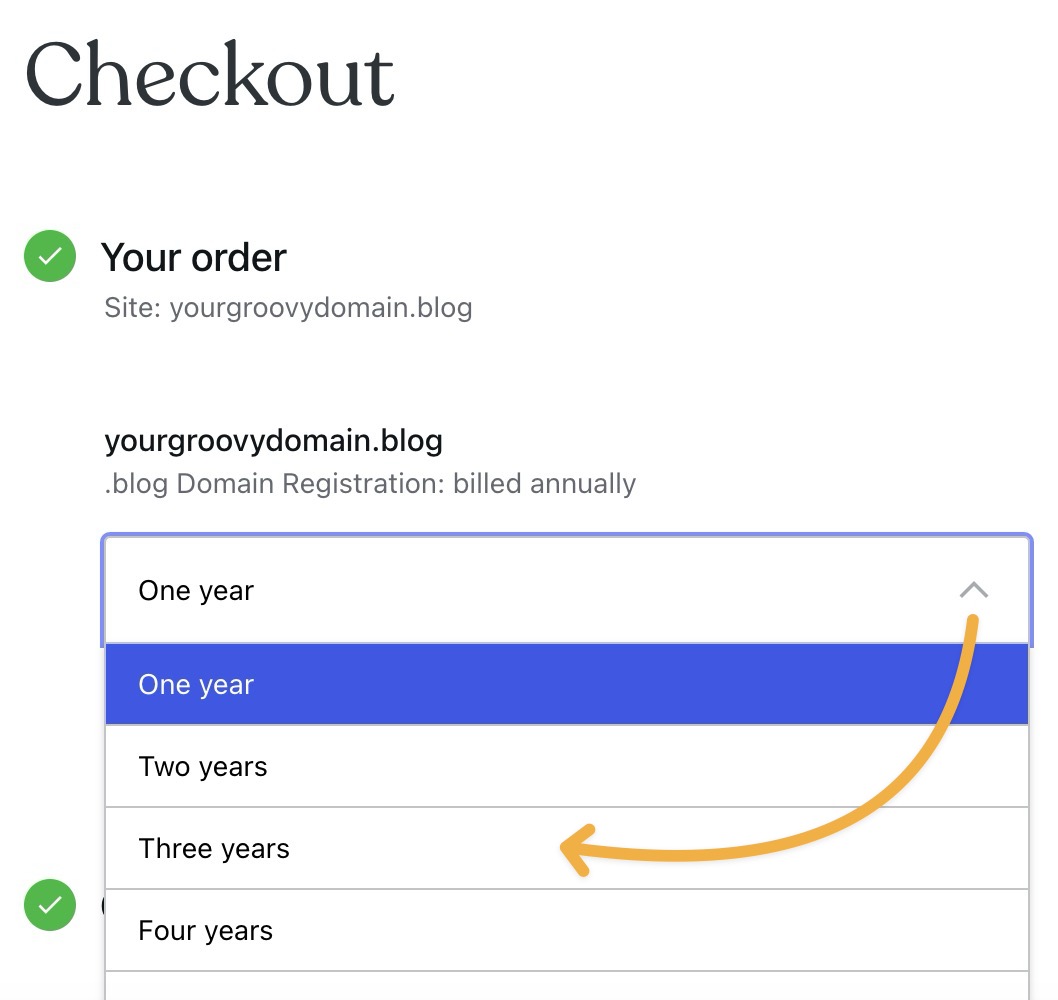This screenshot has height=1000, width=1058.
Task: Click the green checkmark beside Your order
Action: click(50, 256)
